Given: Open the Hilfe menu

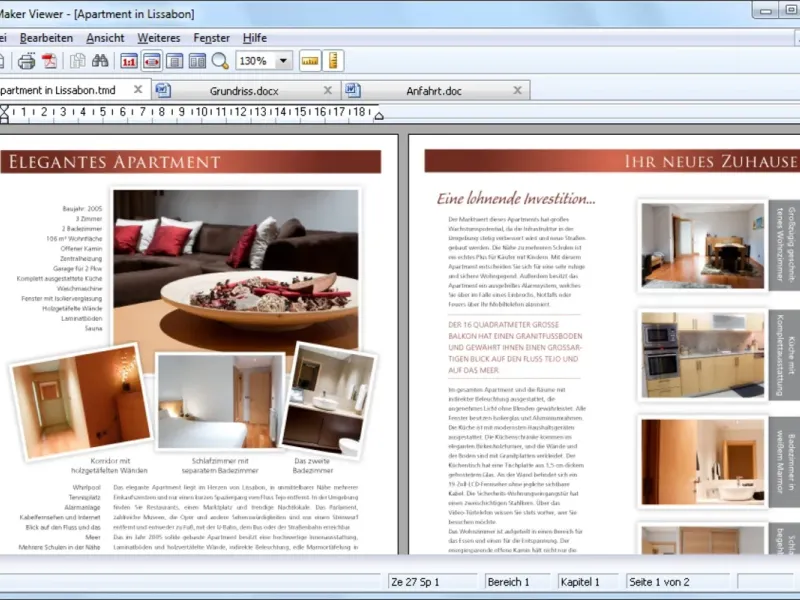Looking at the screenshot, I should 255,38.
